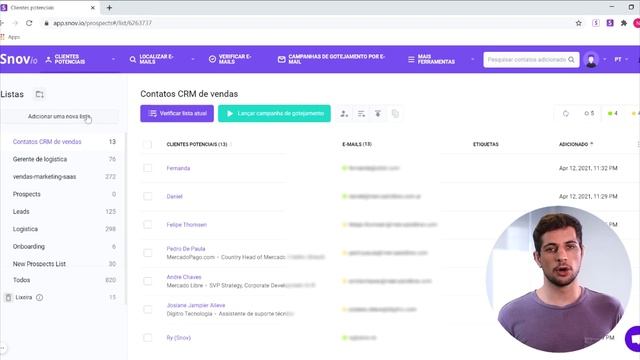Screen dimensions: 640x360
Task: Select the checkbox for Josiane Jampier Alieve
Action: pos(148,309)
